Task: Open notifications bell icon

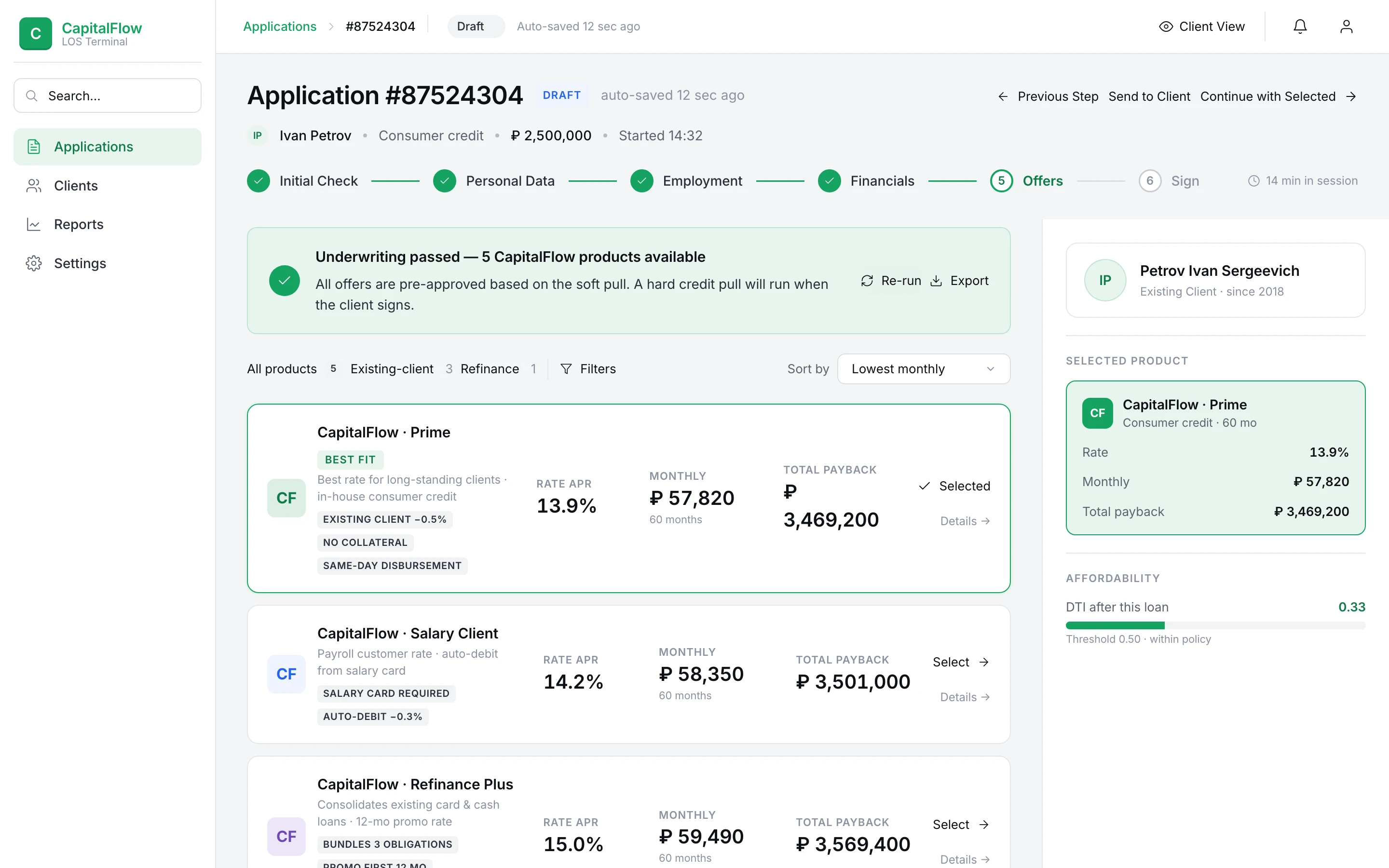Action: (1300, 27)
